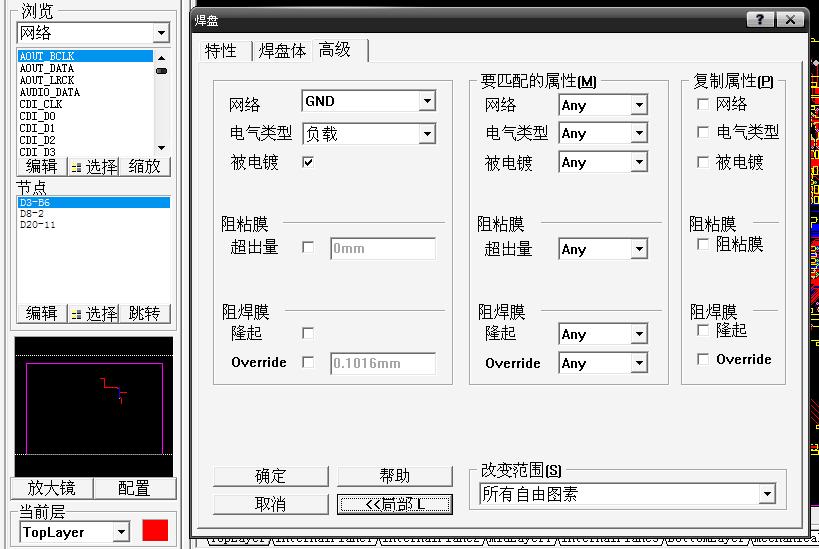This screenshot has height=549, width=819.
Task: Enable the 阻粘膜 超出量 checkbox
Action: (x=308, y=247)
